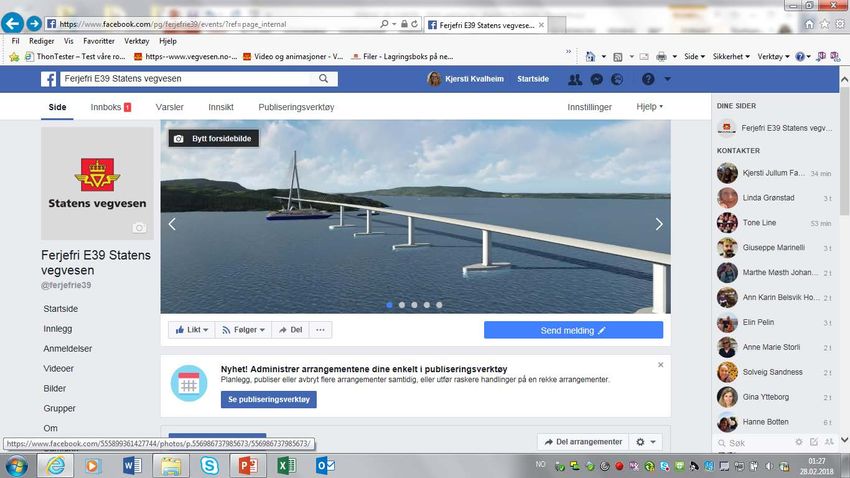Open Outlook from the taskbar
This screenshot has width=850, height=478.
(x=325, y=466)
